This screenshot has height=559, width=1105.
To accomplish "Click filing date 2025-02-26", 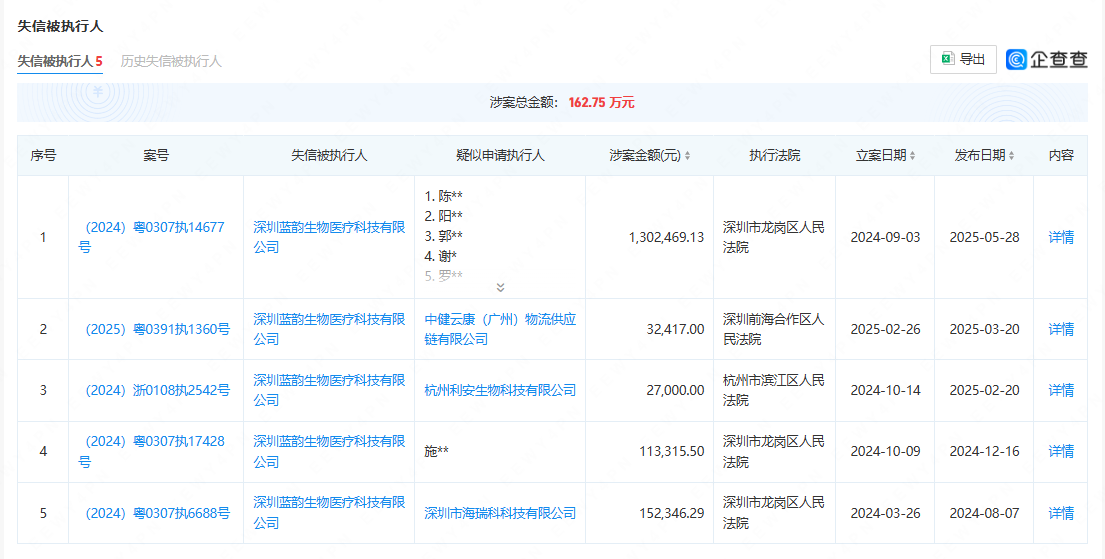I will click(x=885, y=329).
